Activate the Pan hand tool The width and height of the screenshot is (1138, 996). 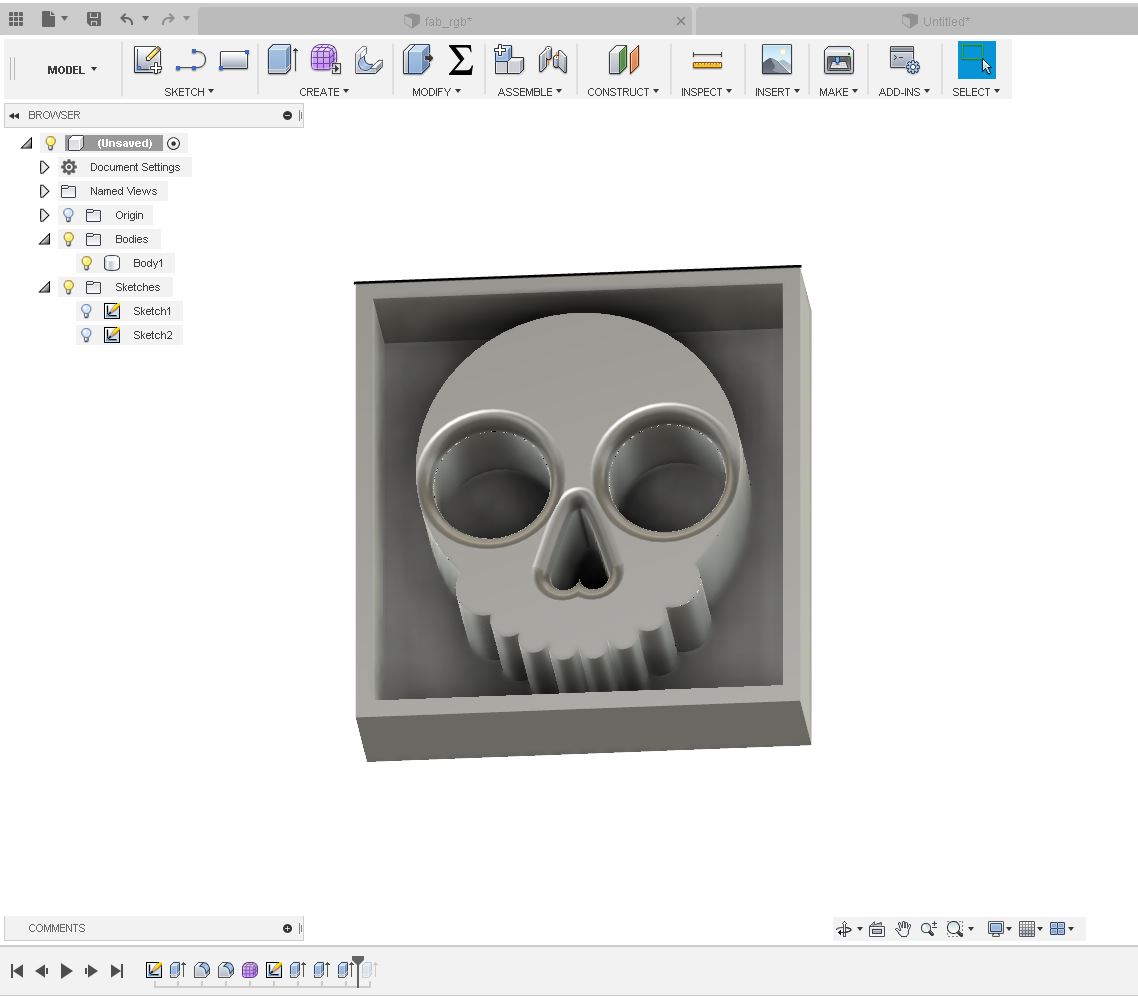pyautogui.click(x=903, y=929)
